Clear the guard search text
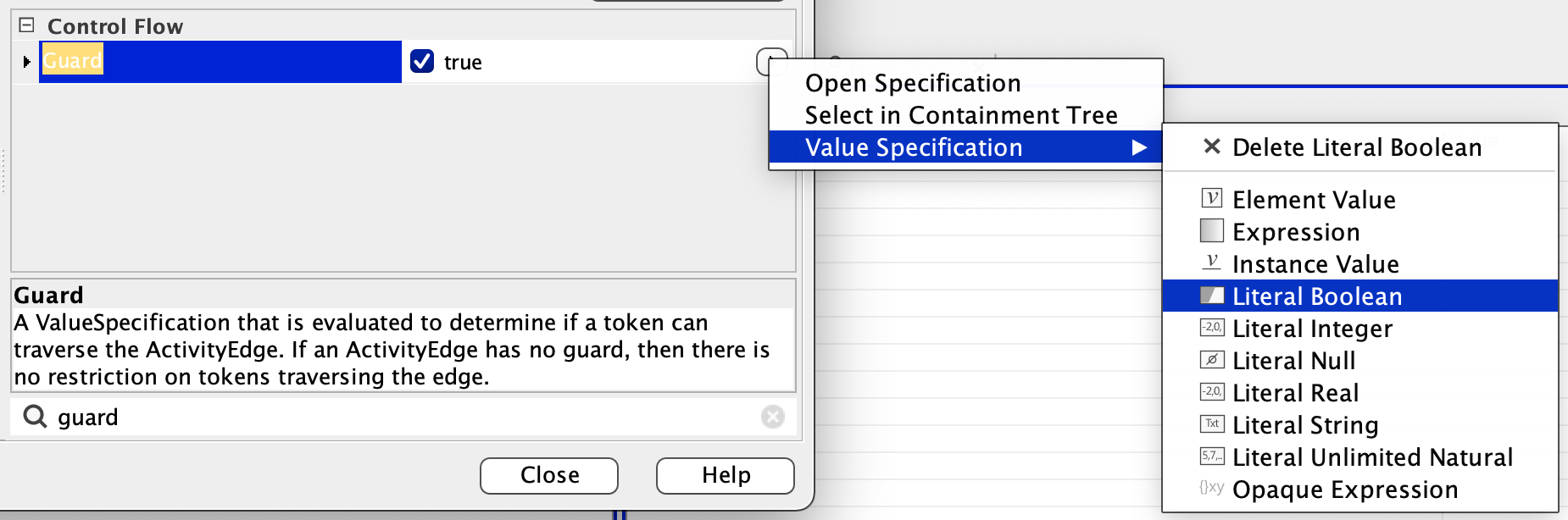The height and width of the screenshot is (520, 1568). 772,417
